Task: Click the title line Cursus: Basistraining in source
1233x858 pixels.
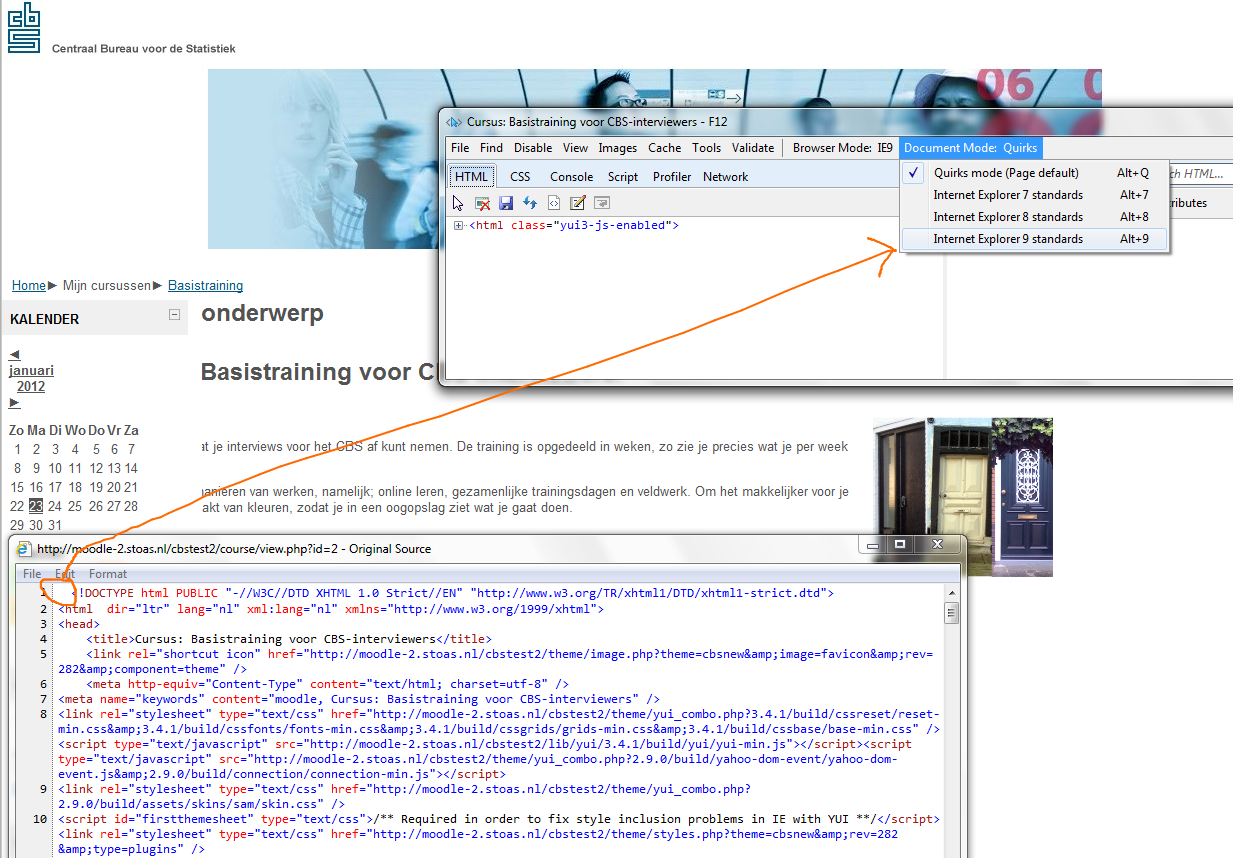Action: (289, 639)
